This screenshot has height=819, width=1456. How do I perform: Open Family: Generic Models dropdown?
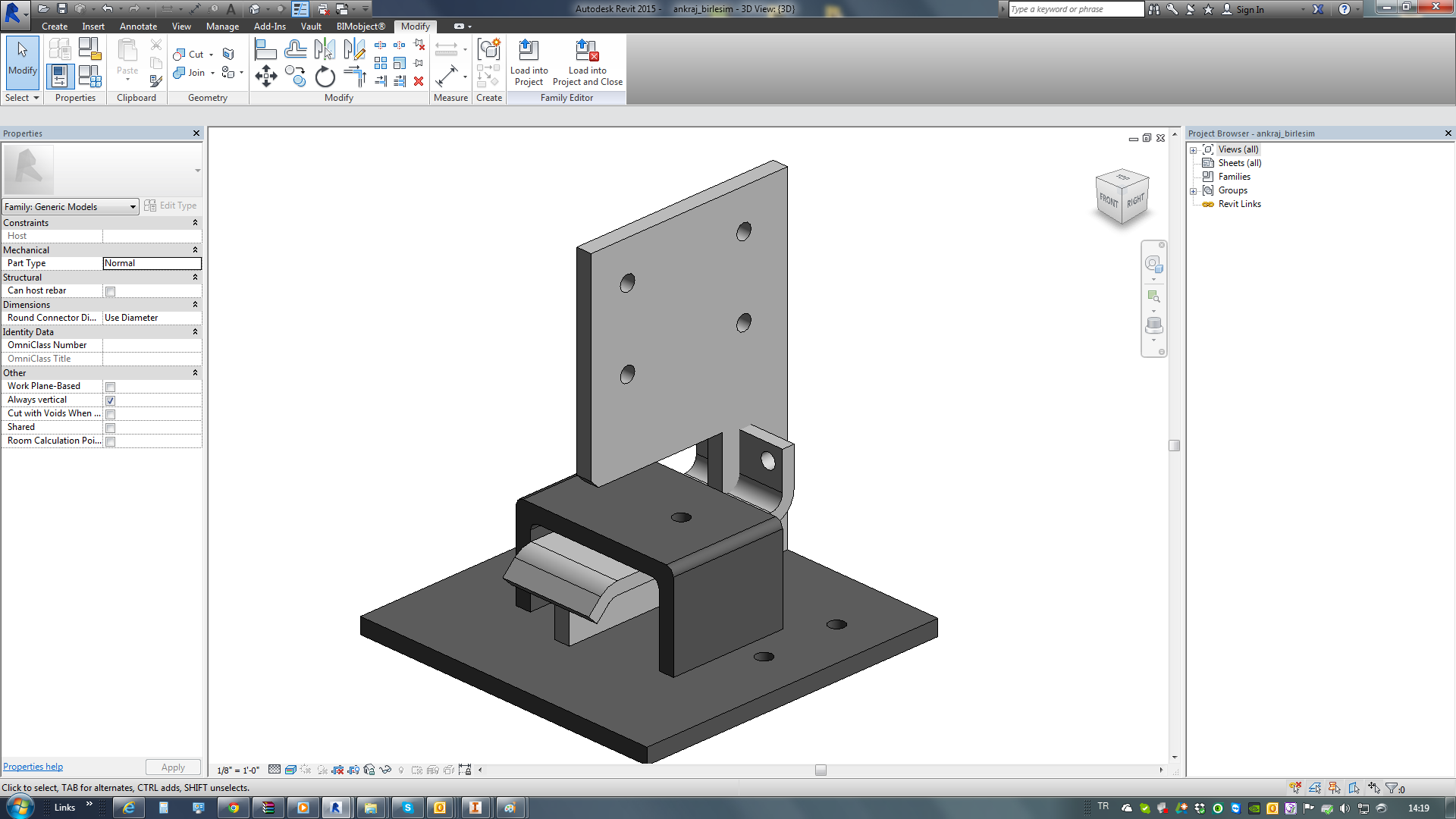coord(71,206)
